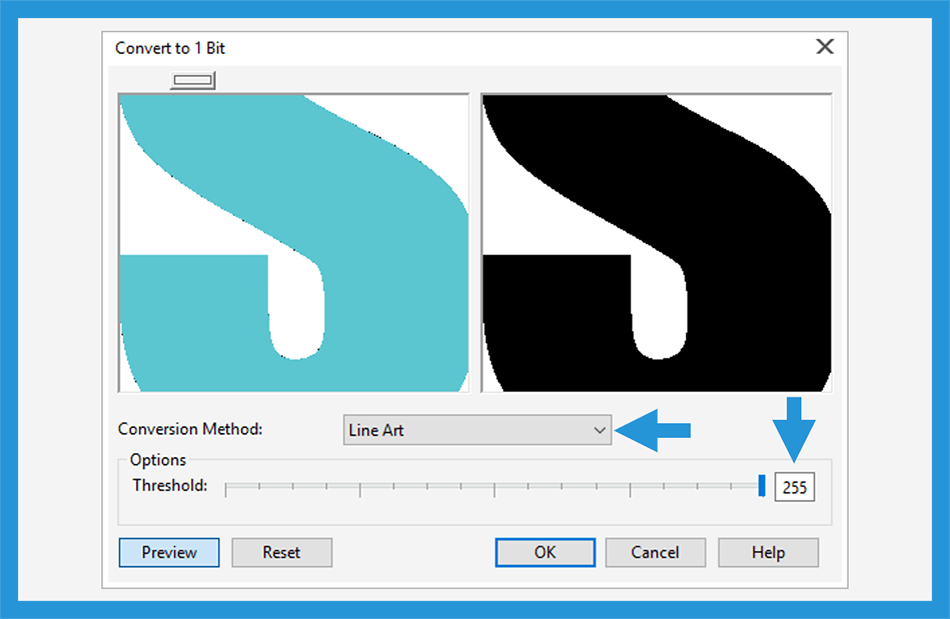This screenshot has width=950, height=619.
Task: Open the Conversion Method dropdown
Action: click(477, 430)
